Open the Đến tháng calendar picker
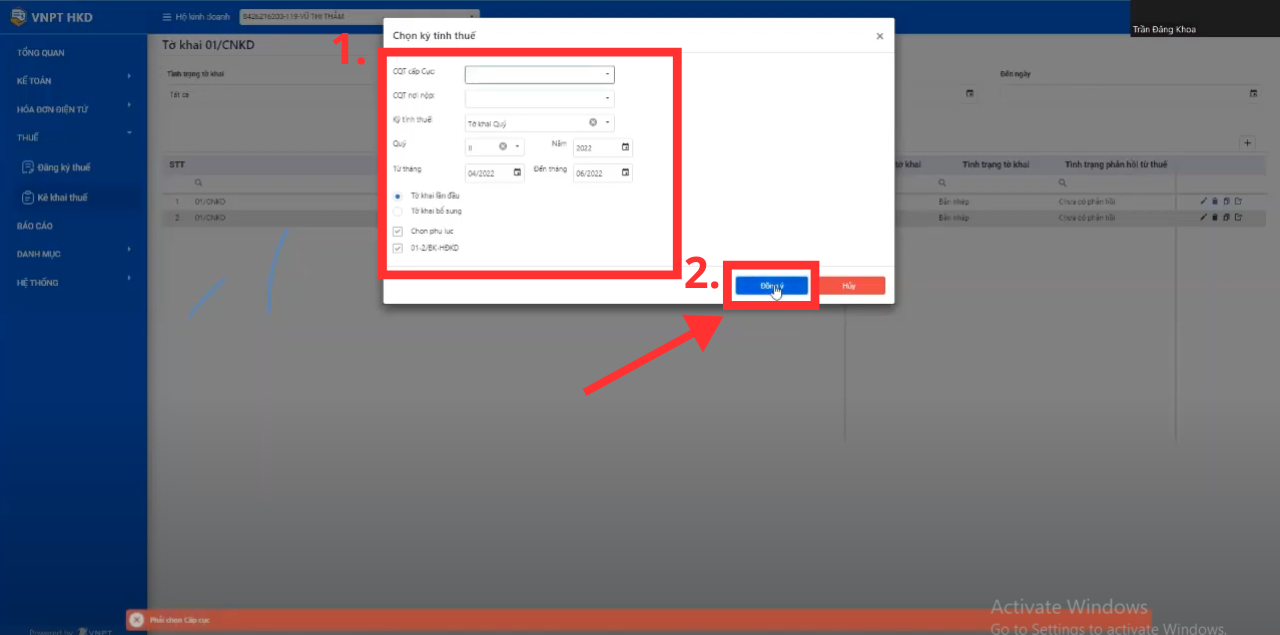This screenshot has width=1280, height=635. pos(625,173)
